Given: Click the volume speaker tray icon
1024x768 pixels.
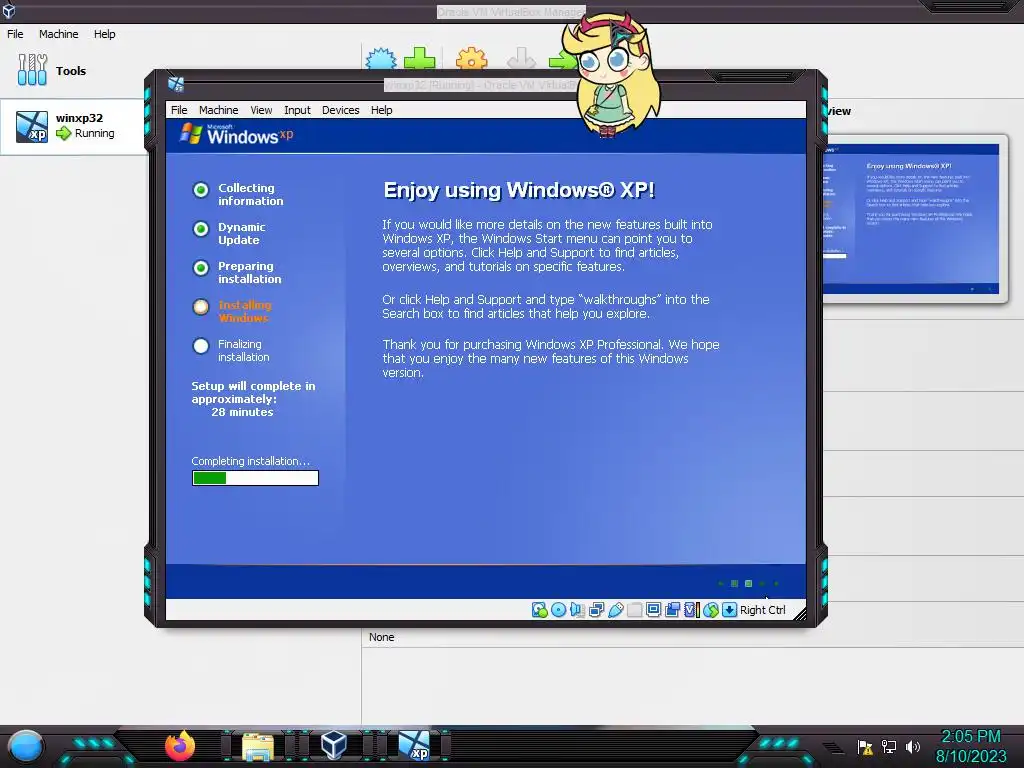Looking at the screenshot, I should [x=912, y=746].
